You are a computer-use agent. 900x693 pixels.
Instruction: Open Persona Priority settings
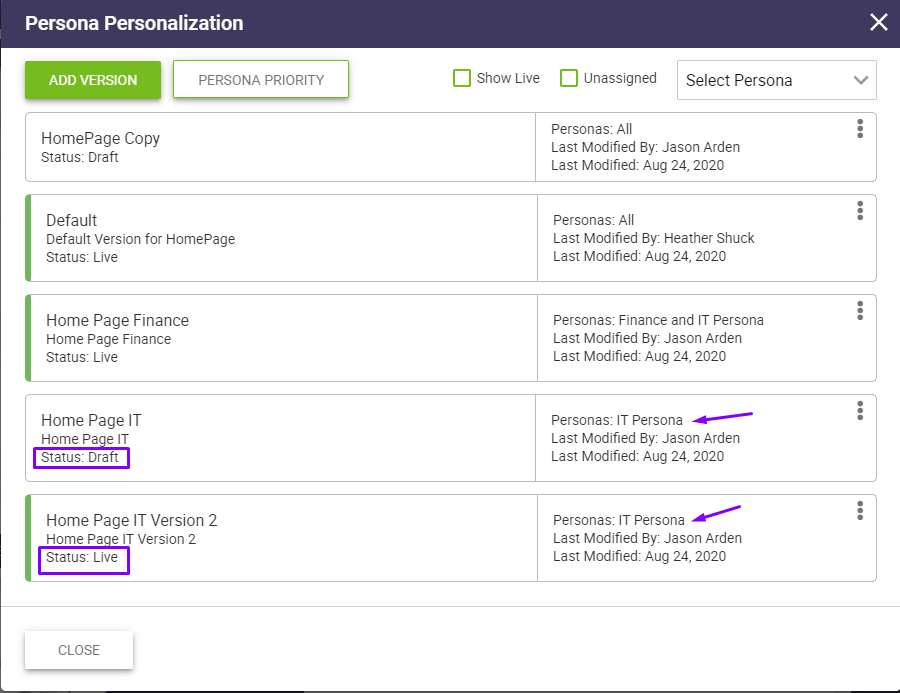tap(261, 80)
